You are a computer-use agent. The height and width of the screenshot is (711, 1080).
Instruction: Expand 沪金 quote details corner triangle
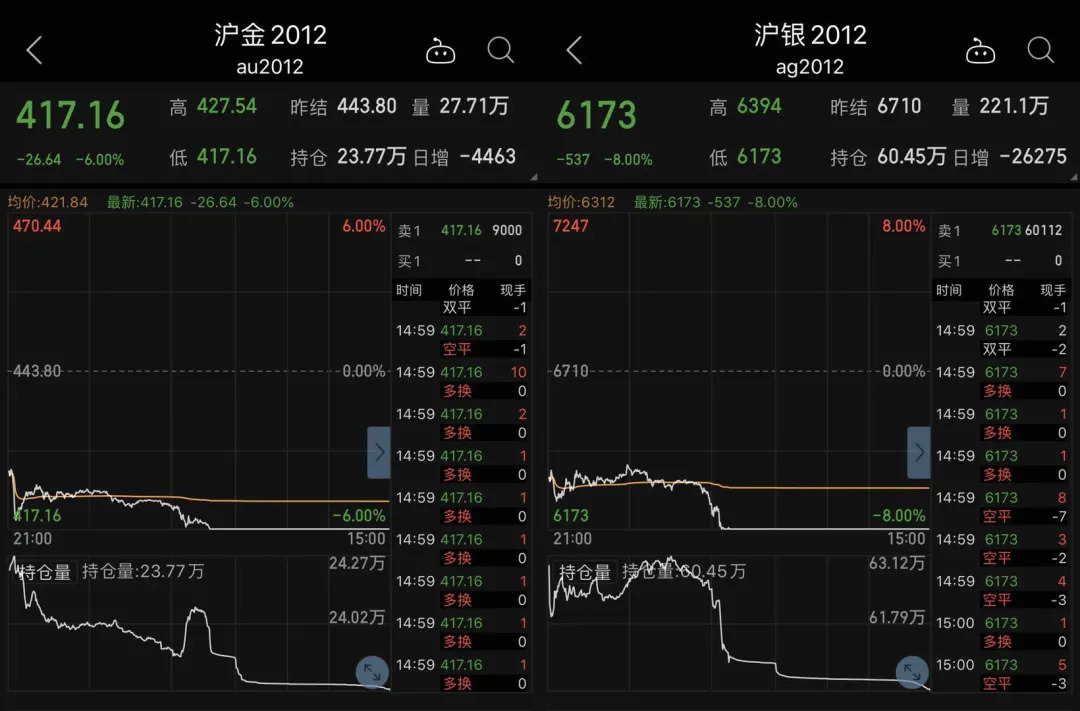tap(534, 177)
